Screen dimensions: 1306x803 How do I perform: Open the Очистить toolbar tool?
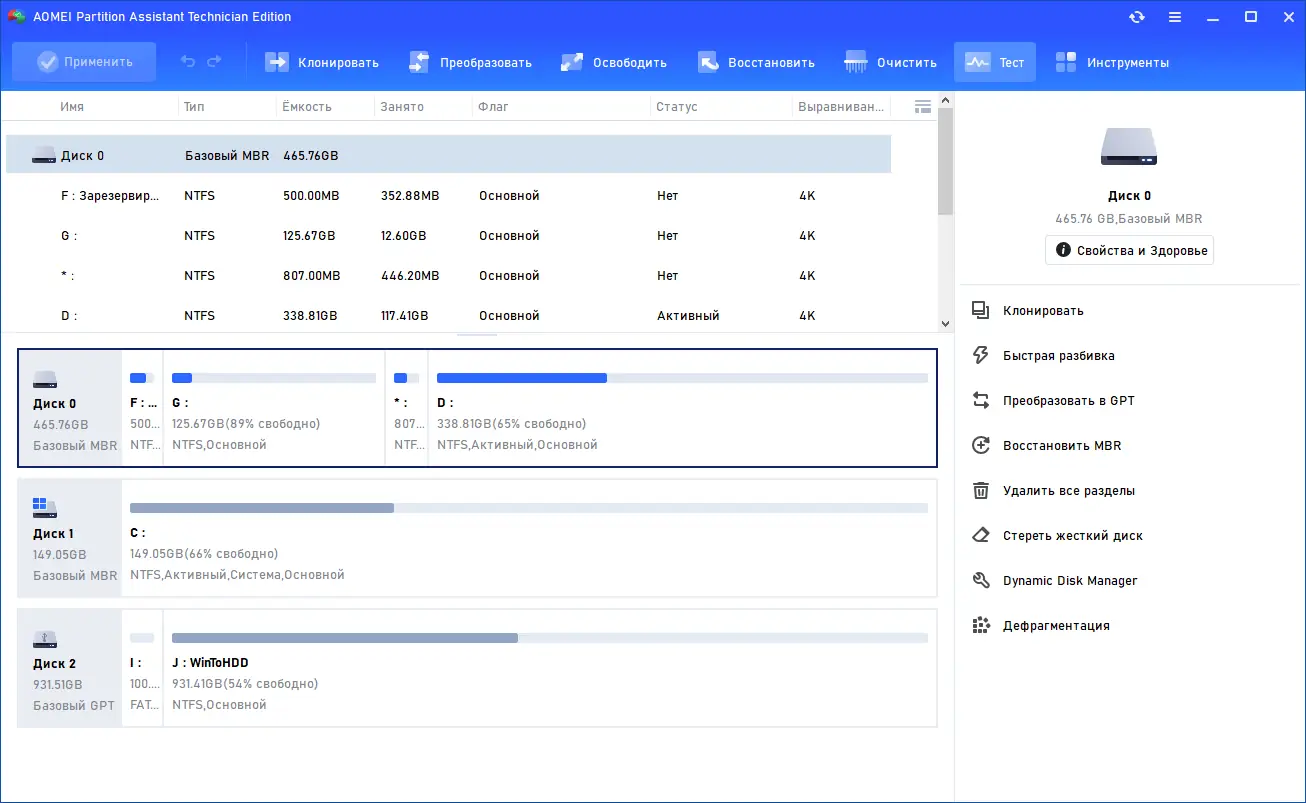click(890, 62)
